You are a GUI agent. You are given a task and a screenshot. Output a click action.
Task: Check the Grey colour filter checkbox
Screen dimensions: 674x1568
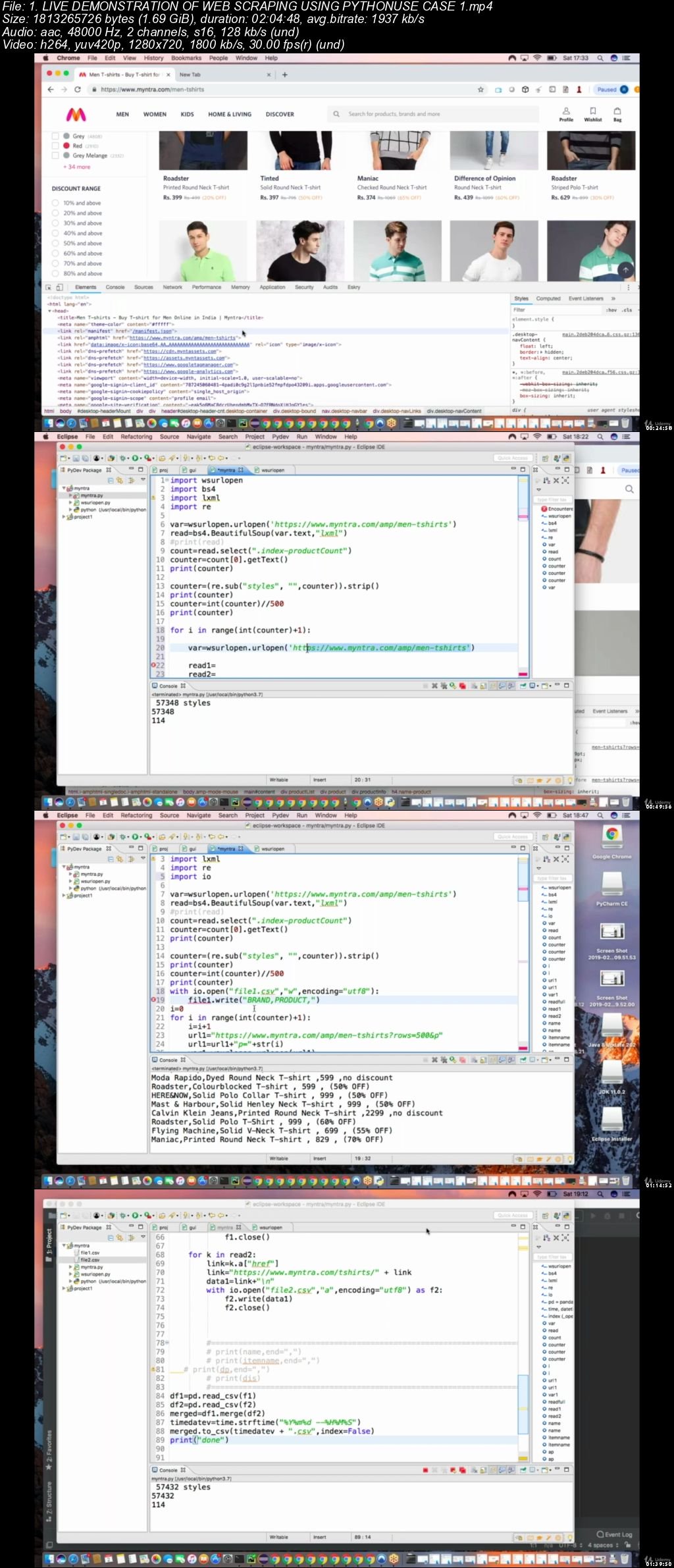56,136
